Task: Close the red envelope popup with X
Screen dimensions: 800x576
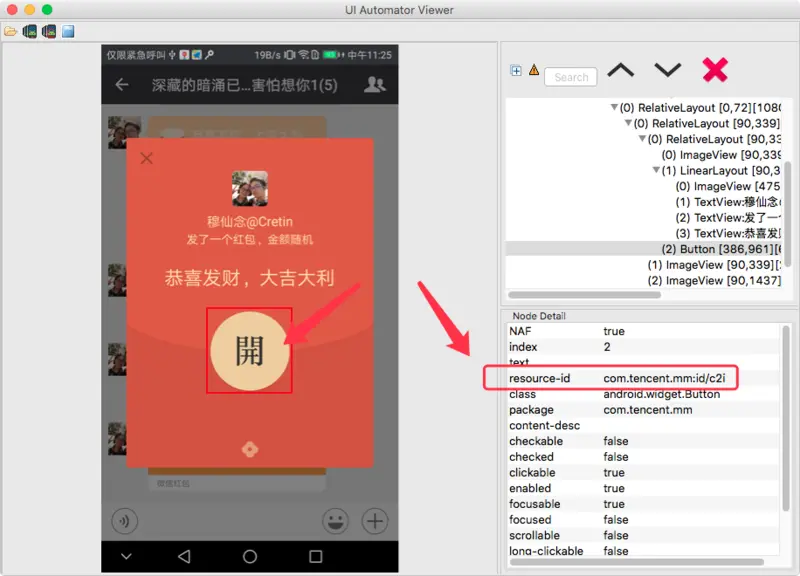Action: [x=146, y=158]
